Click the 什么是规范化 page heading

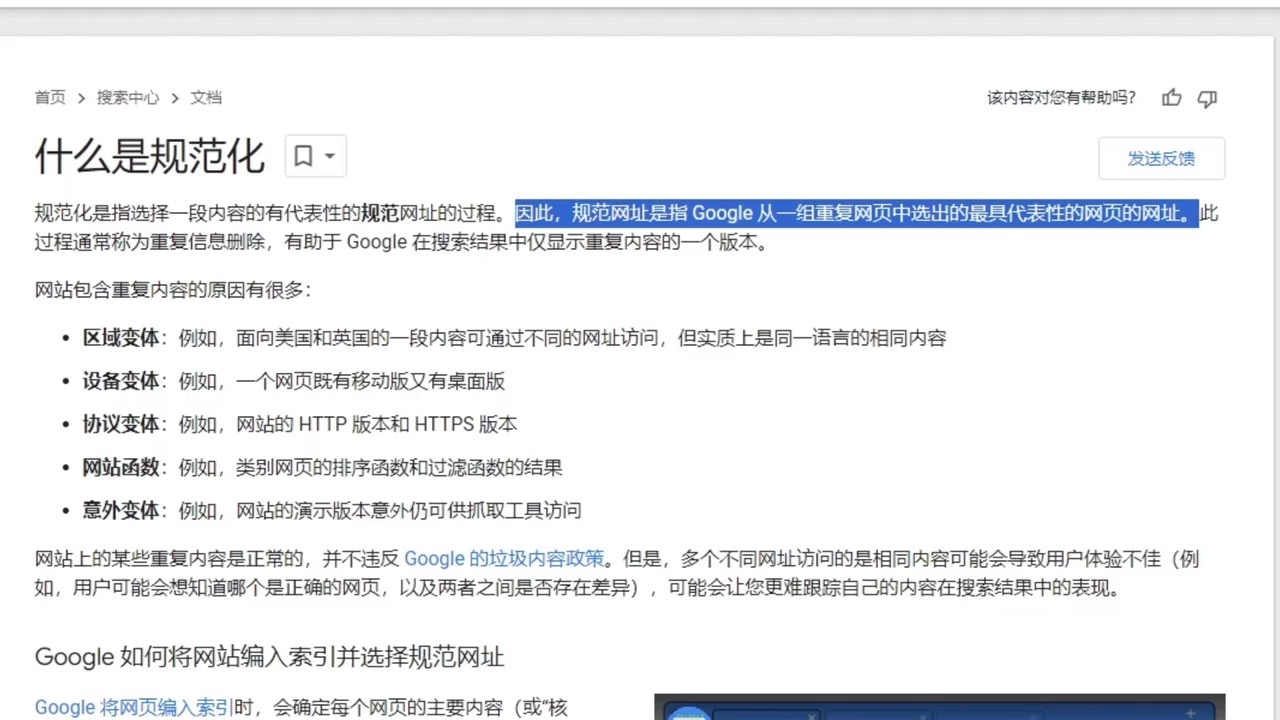coord(150,156)
